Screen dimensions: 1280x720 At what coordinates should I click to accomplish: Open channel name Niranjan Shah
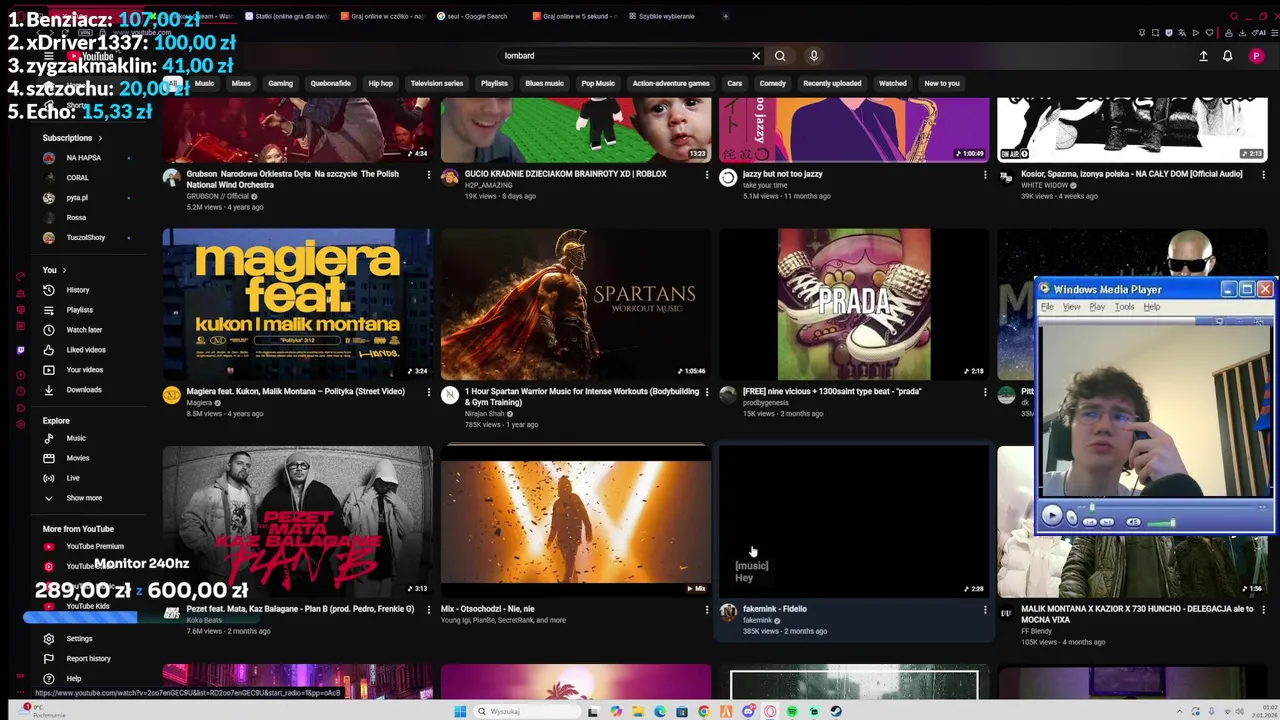click(484, 414)
